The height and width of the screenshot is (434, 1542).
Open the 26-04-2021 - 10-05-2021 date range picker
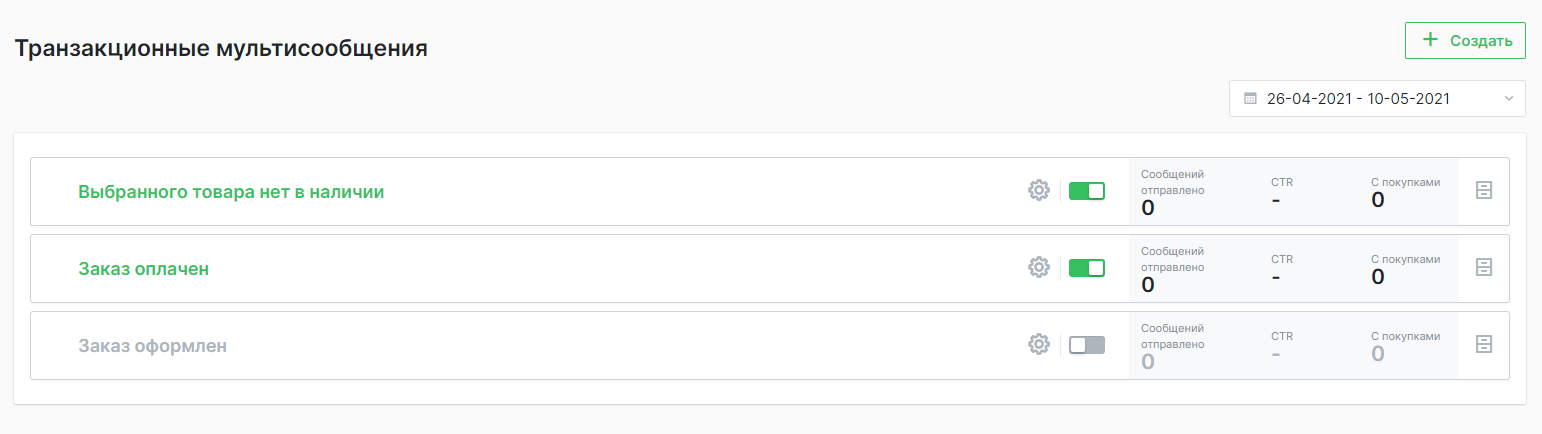click(x=1357, y=99)
